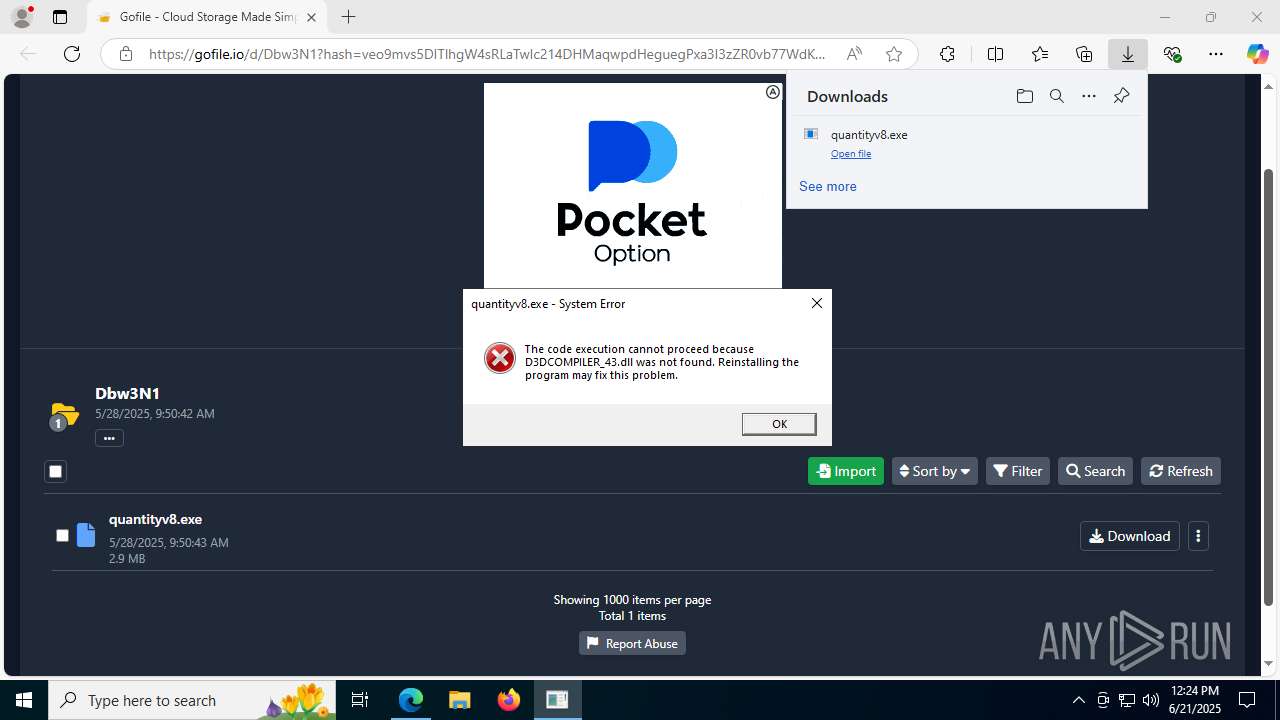View site information lock icon
Screen dimensions: 1280x720
(125, 54)
